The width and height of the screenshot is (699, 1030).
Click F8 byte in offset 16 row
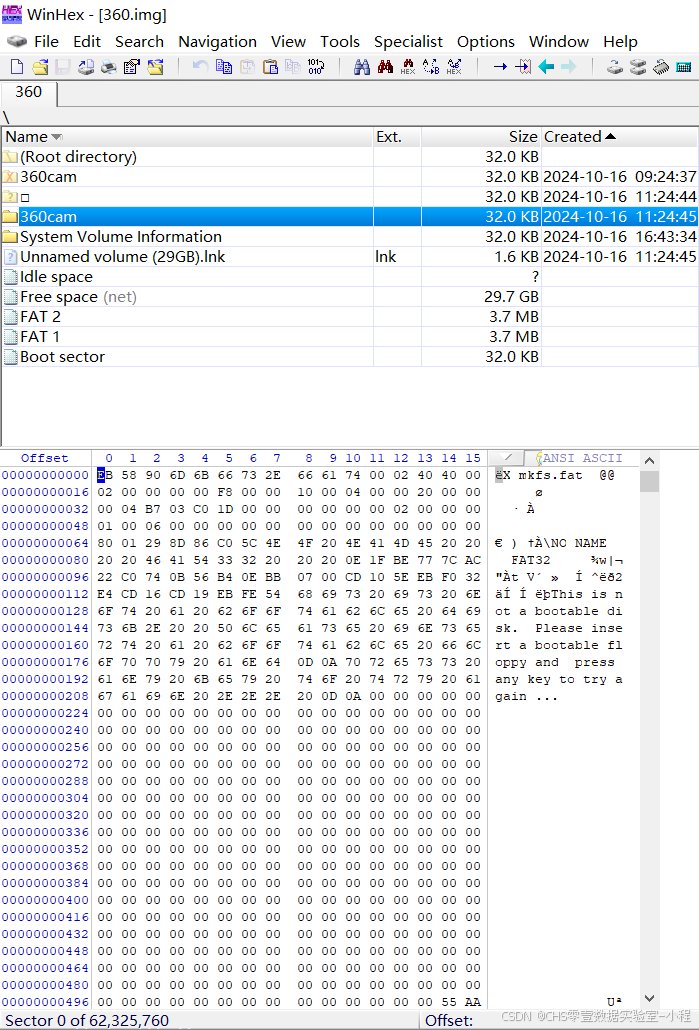coord(225,492)
